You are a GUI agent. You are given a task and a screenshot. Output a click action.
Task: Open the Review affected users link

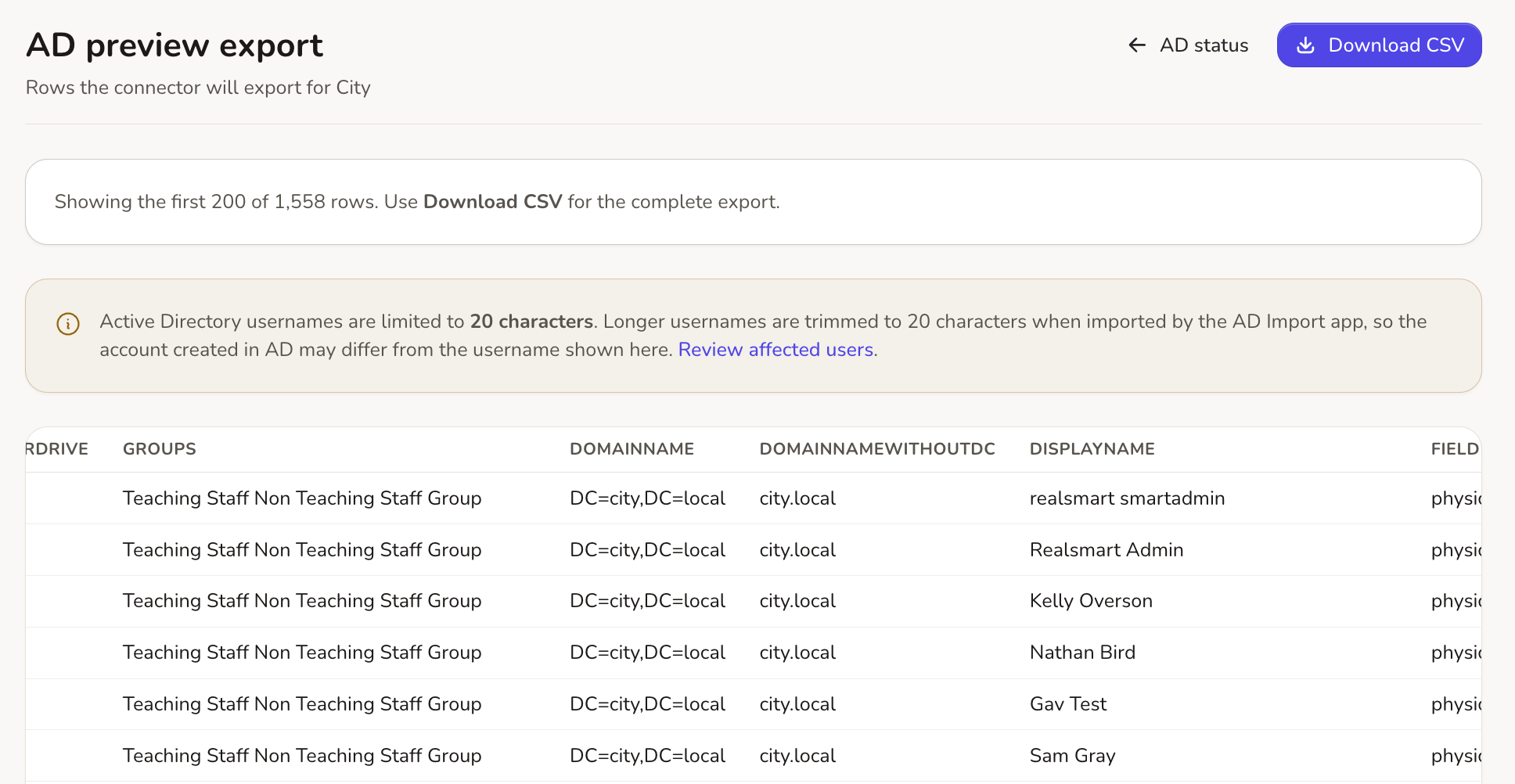pyautogui.click(x=775, y=350)
